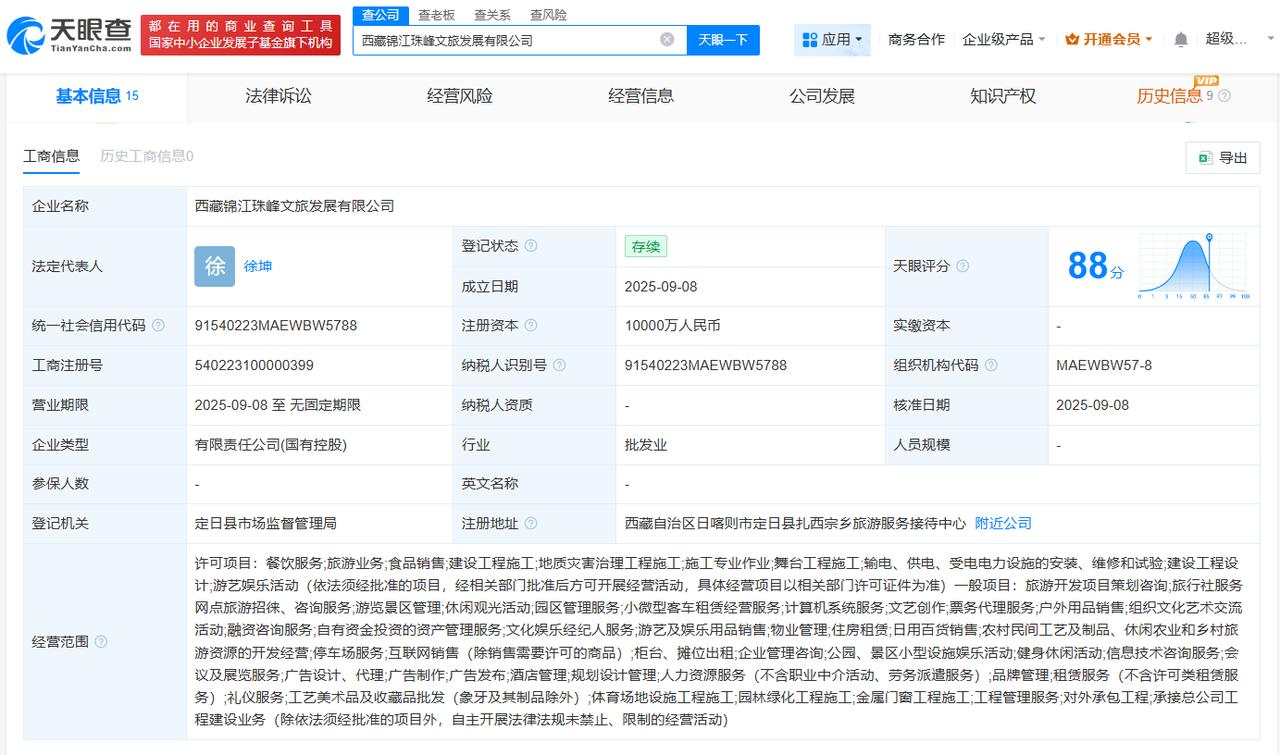
Task: Click help icon next to 登记状态
Action: [531, 246]
